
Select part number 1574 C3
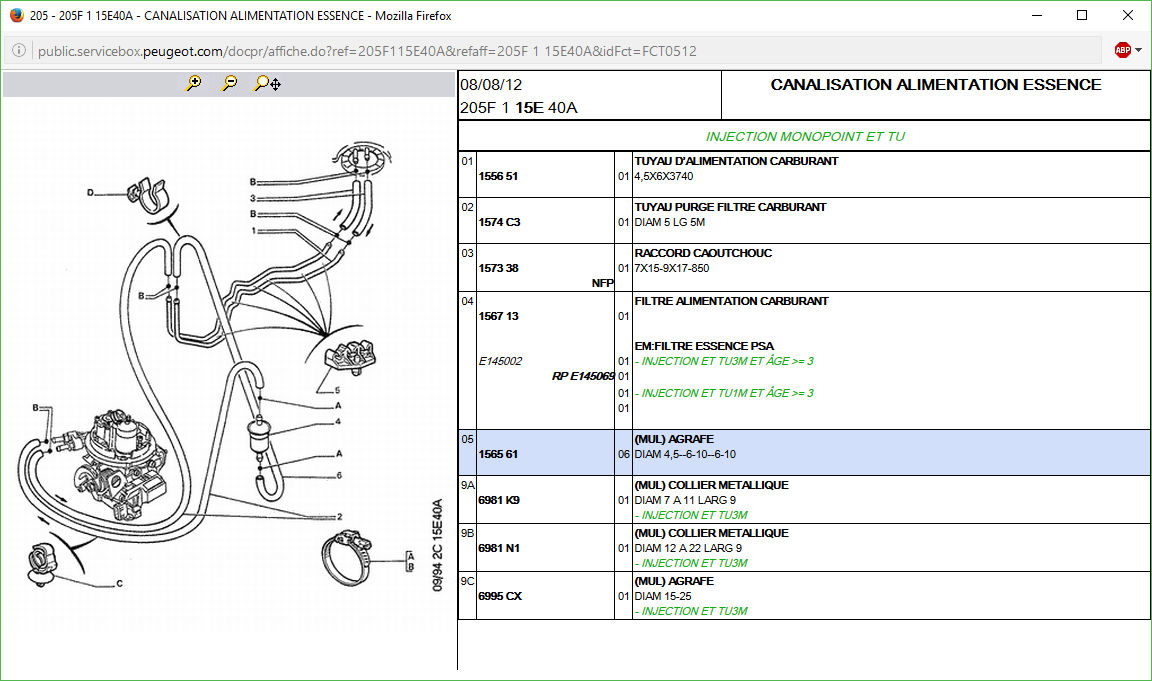[499, 222]
